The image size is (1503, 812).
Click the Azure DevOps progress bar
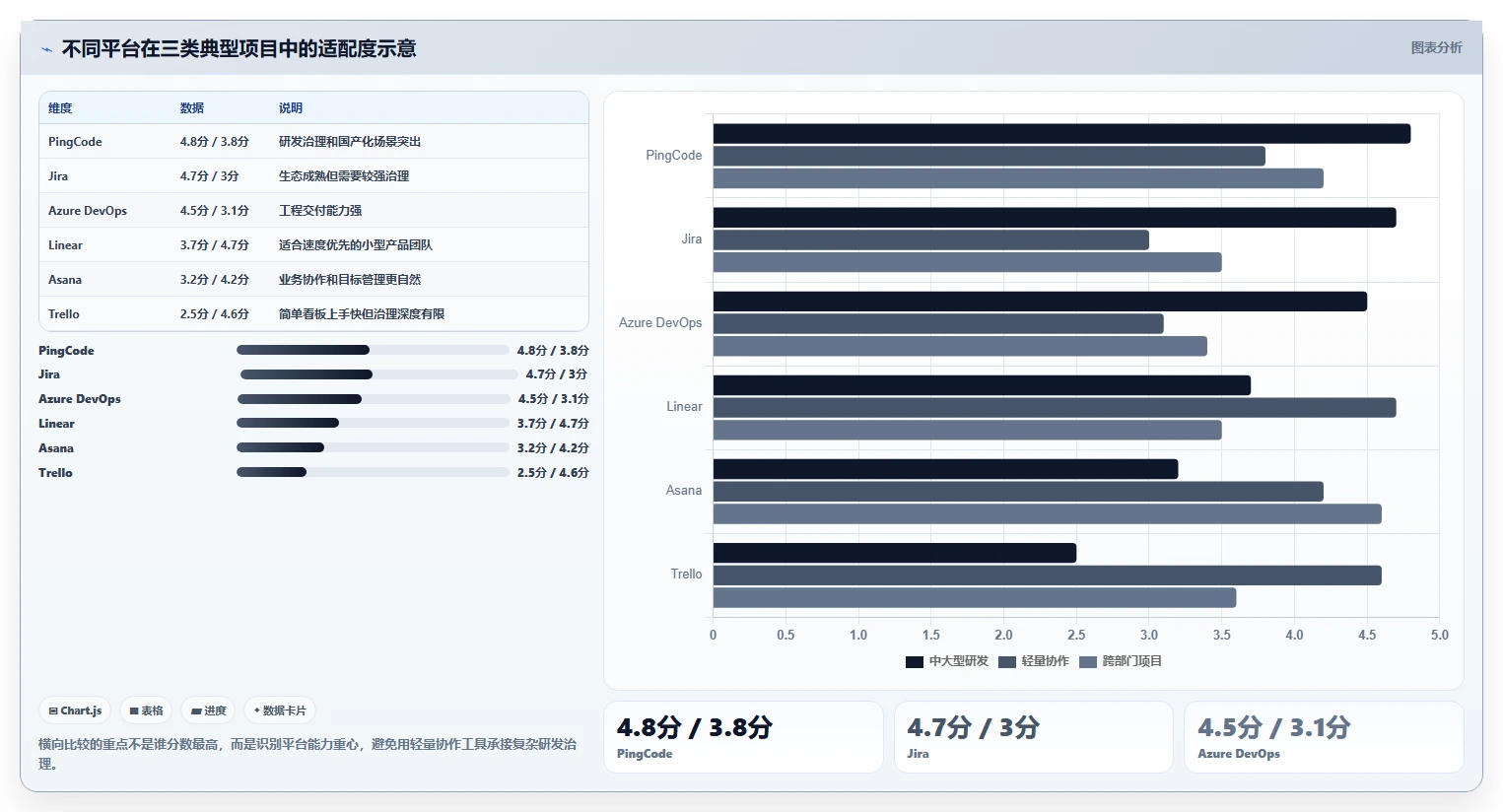click(x=374, y=399)
